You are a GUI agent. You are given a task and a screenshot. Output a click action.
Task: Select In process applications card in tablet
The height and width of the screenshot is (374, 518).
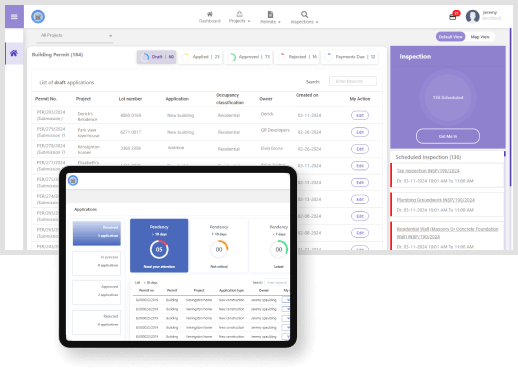[x=97, y=263]
